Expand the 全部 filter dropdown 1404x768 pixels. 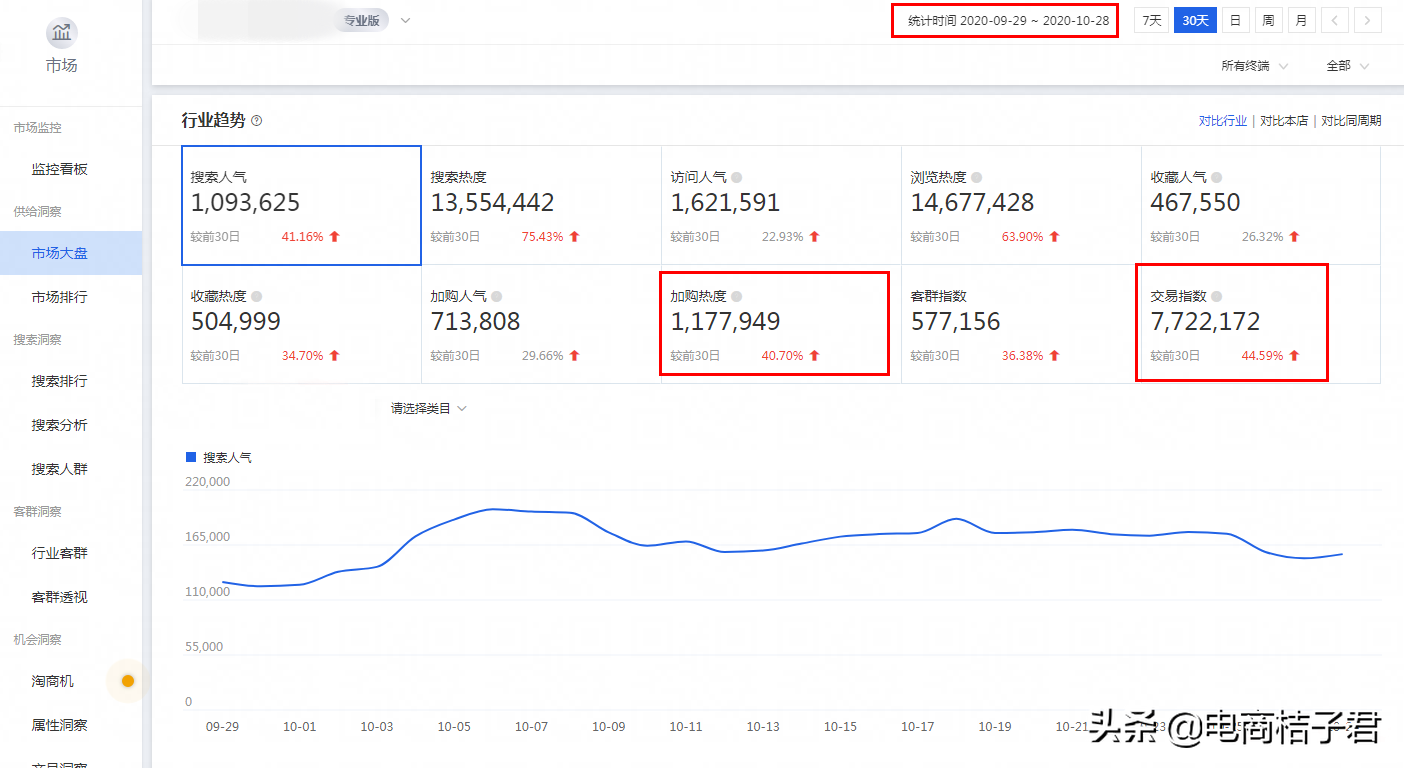tap(1347, 66)
